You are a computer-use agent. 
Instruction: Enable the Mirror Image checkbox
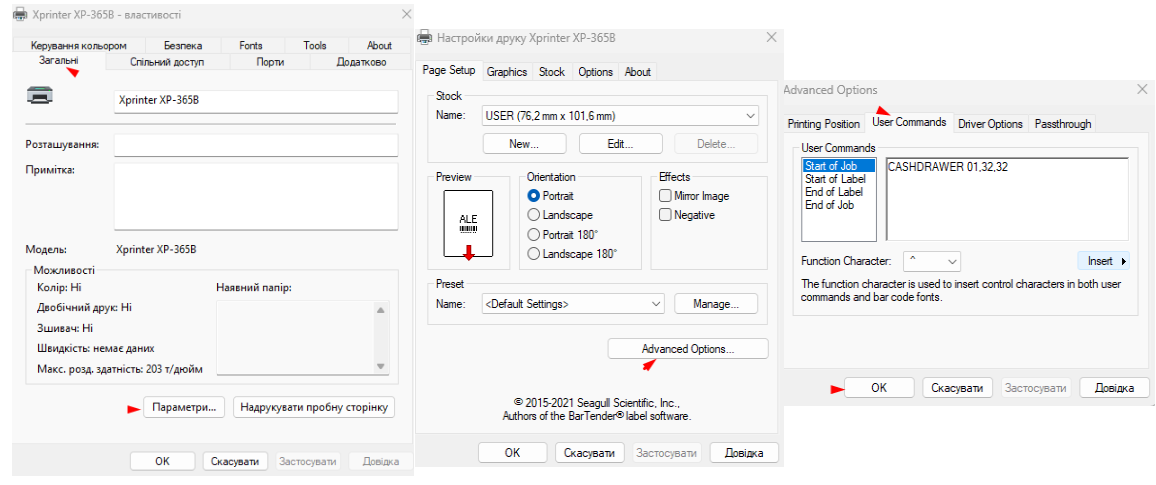click(665, 196)
